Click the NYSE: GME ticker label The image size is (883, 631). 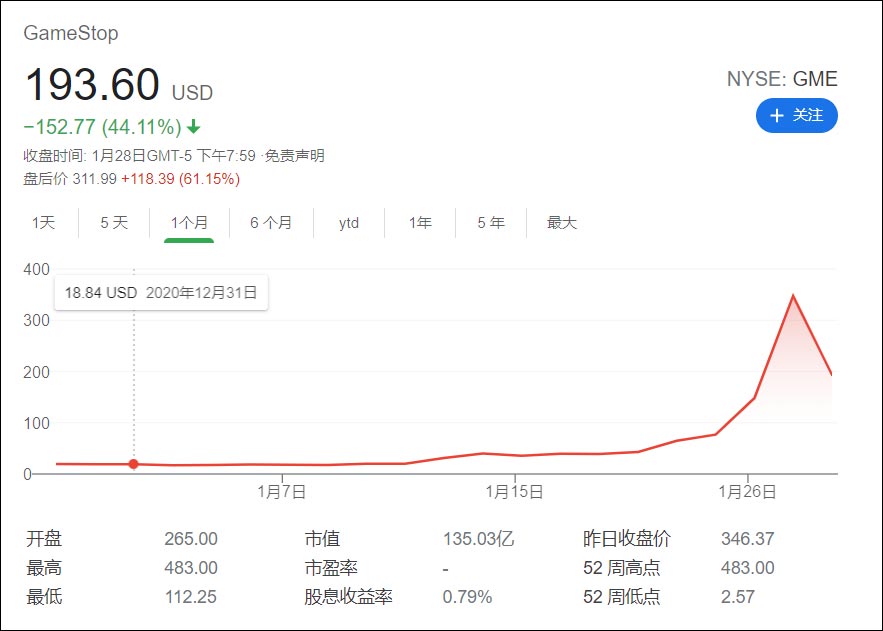[783, 78]
